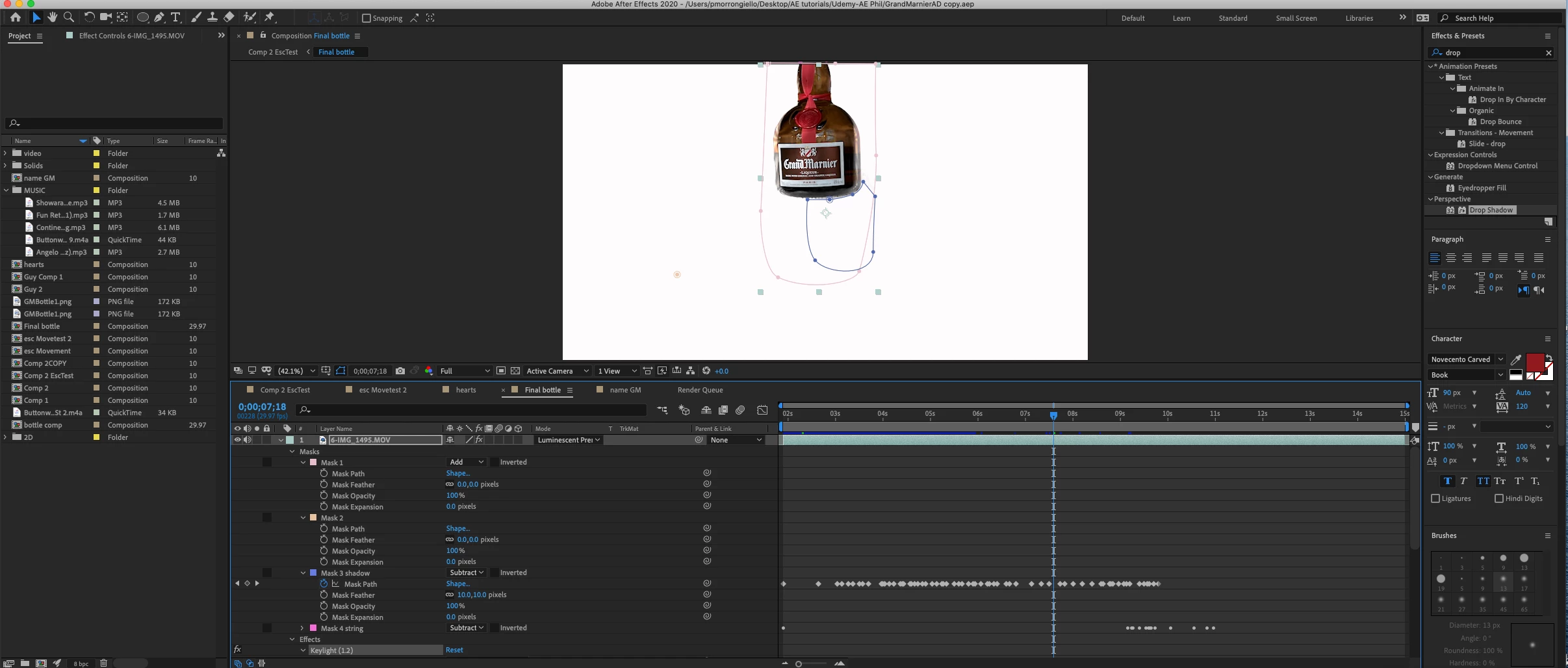The image size is (1568, 668).
Task: Jump to next Mask Path keyframe
Action: 257,584
